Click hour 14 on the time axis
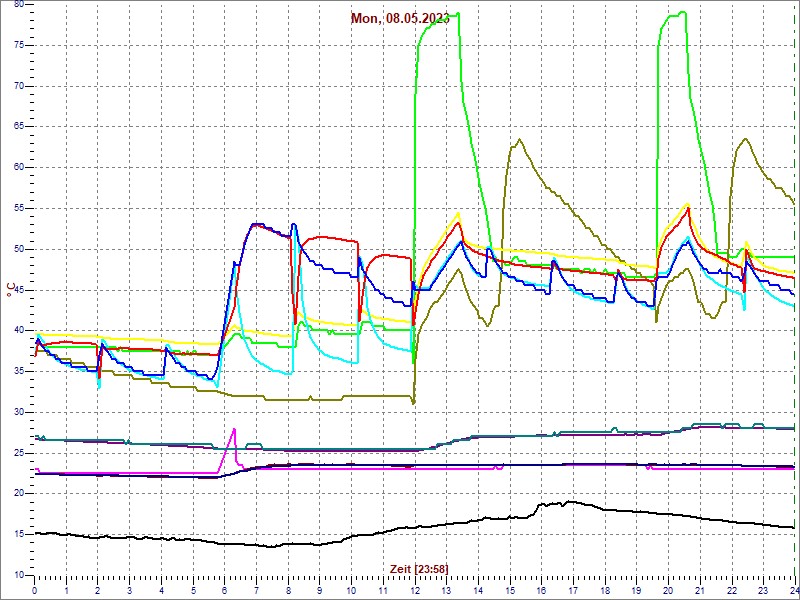 478,590
